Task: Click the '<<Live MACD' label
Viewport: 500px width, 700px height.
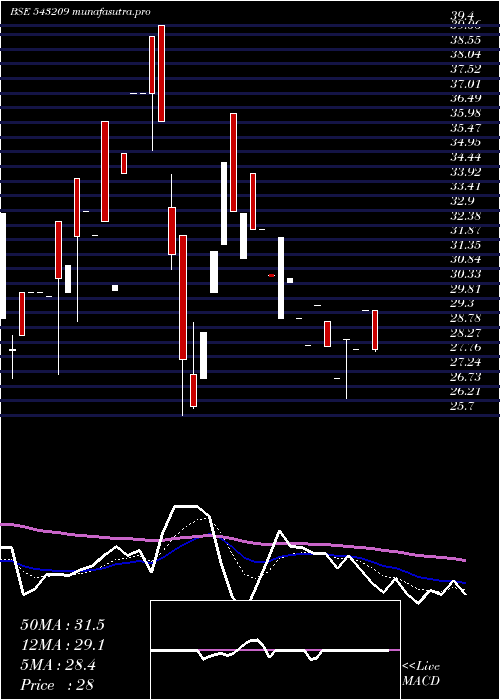Action: 421,674
